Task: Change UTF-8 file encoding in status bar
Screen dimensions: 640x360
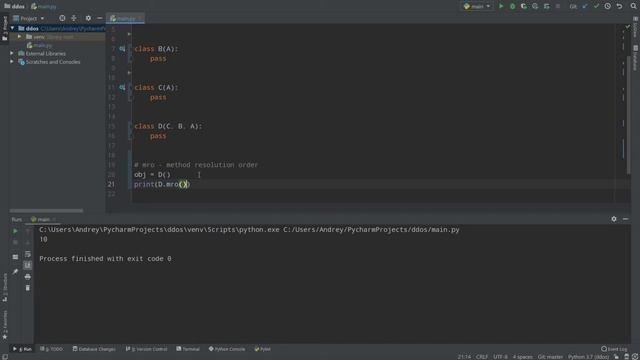Action: pyautogui.click(x=500, y=357)
